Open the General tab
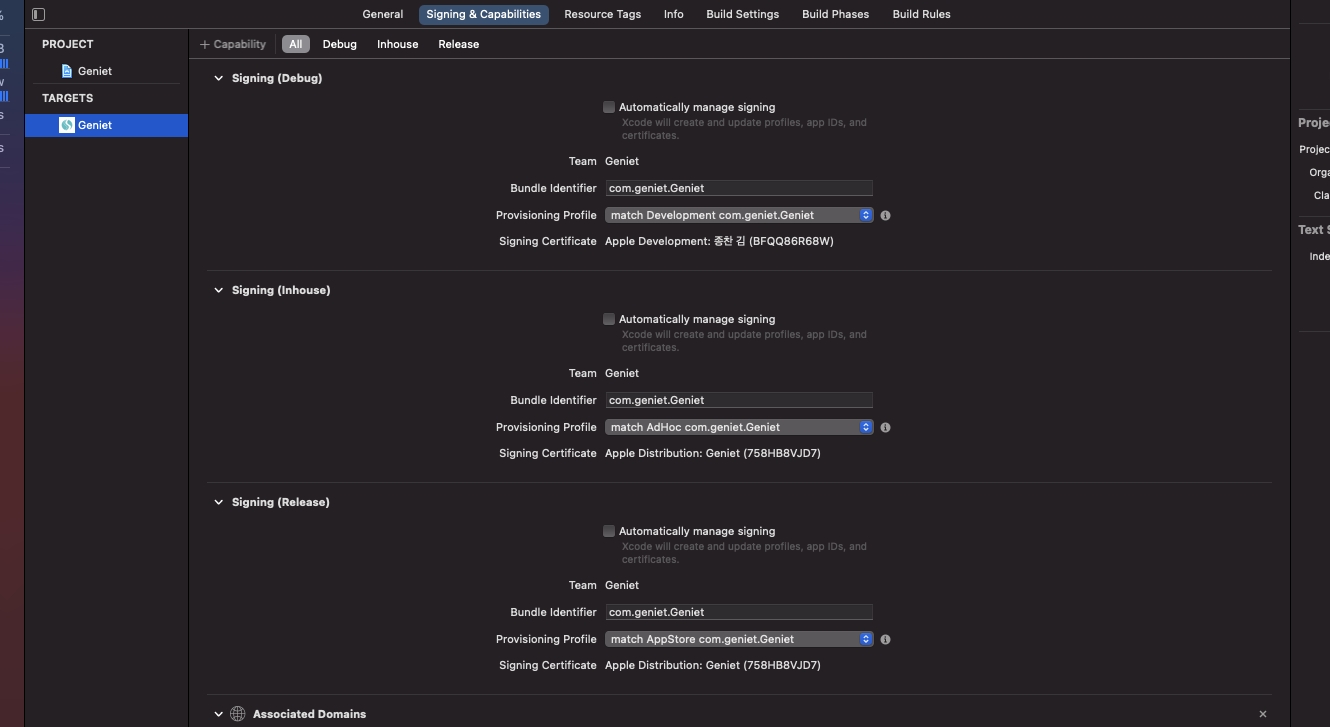 coord(383,14)
